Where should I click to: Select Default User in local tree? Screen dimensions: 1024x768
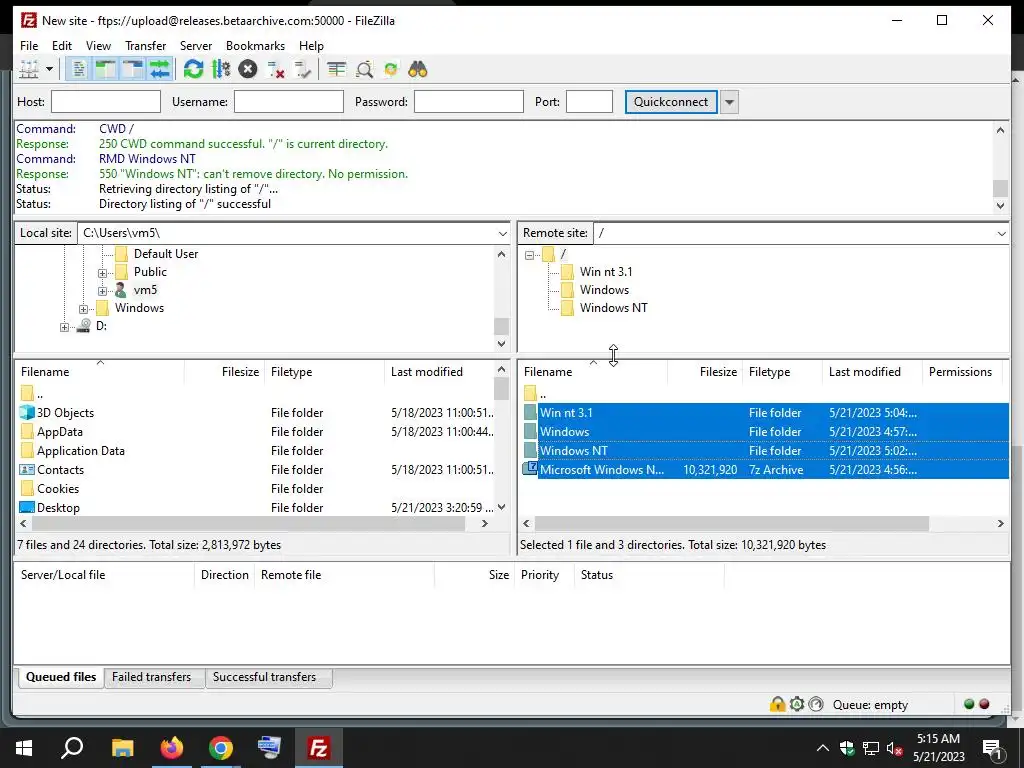point(166,254)
